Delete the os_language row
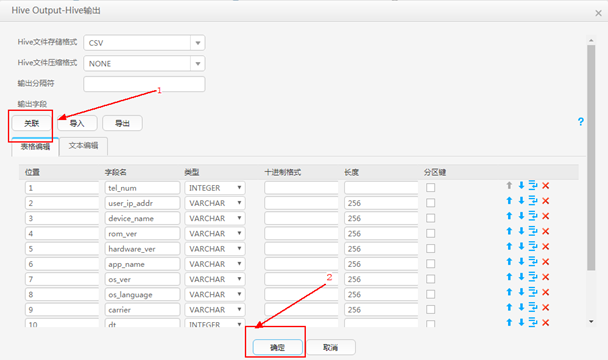 coord(546,292)
